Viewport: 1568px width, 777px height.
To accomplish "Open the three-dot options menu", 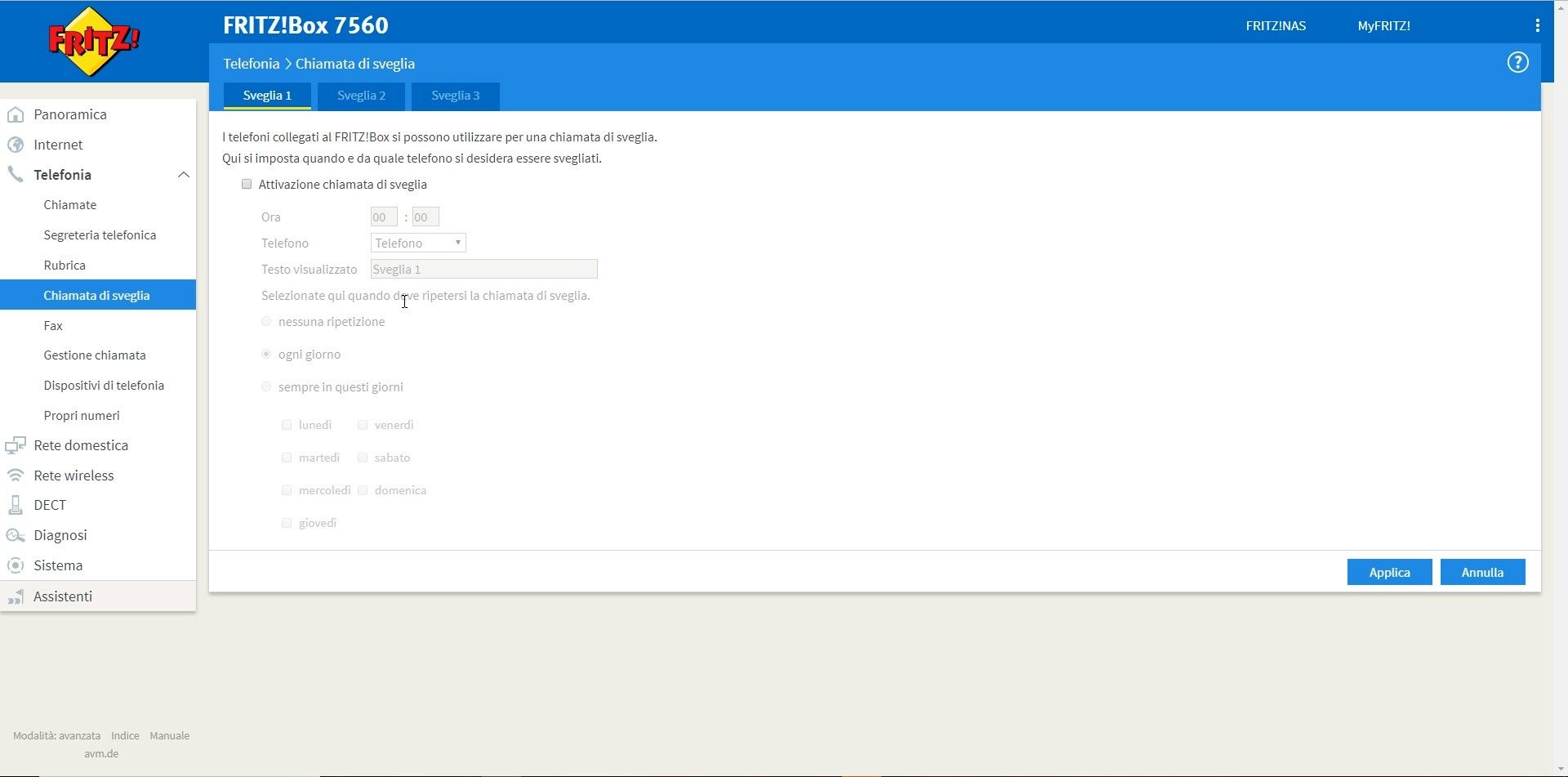I will [1537, 26].
